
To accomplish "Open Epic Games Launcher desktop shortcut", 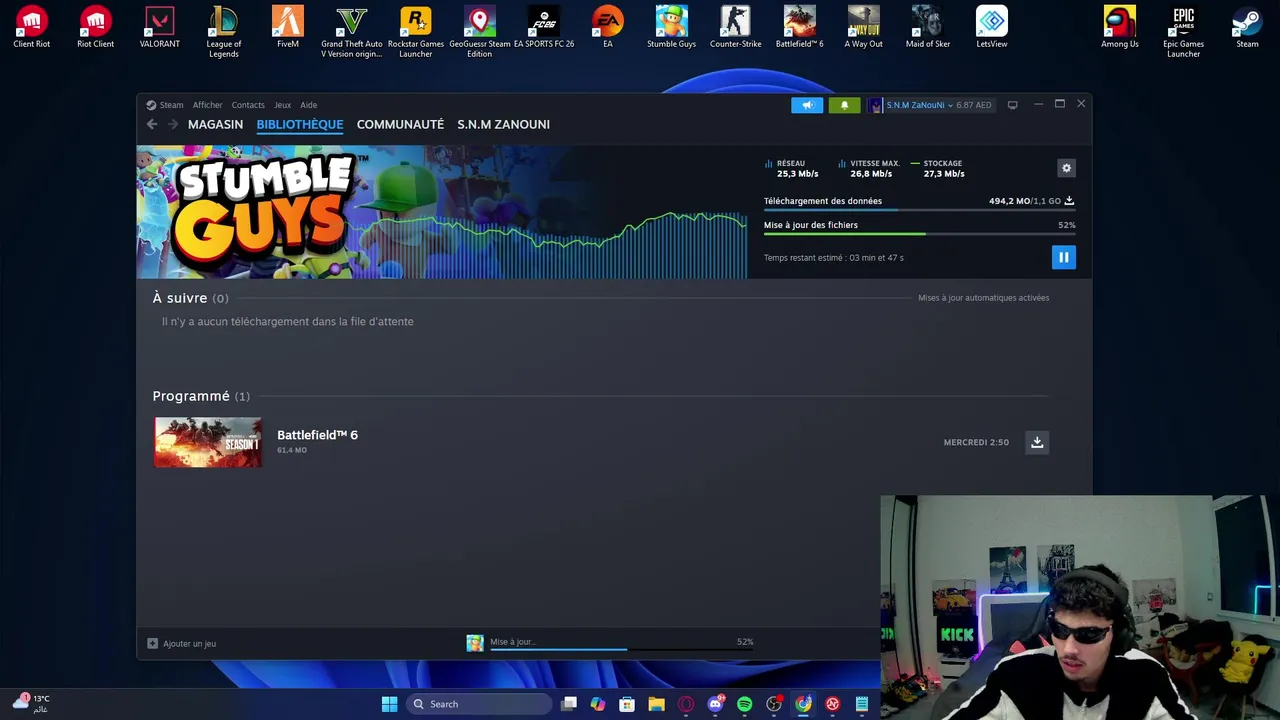I will (x=1184, y=32).
